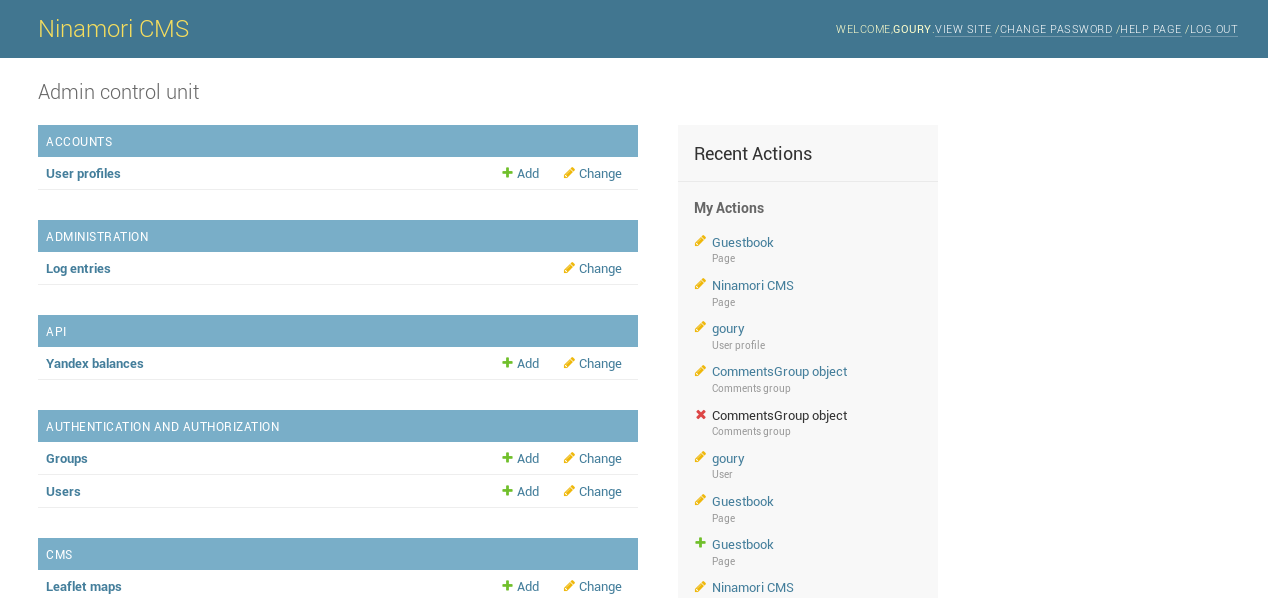Open the Guestbook page from recent actions

tap(742, 242)
